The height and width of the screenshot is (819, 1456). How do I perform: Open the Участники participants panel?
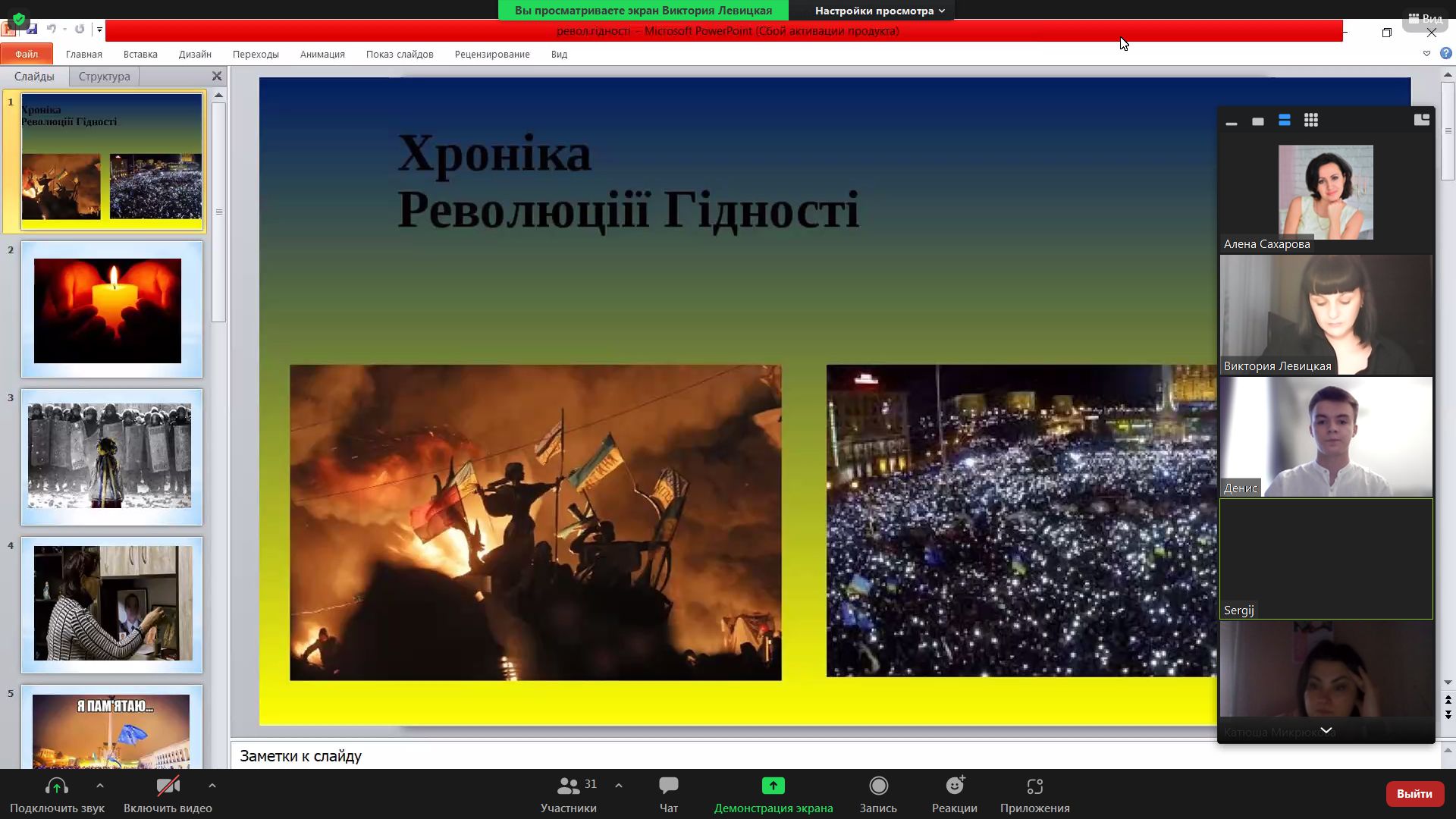point(569,795)
